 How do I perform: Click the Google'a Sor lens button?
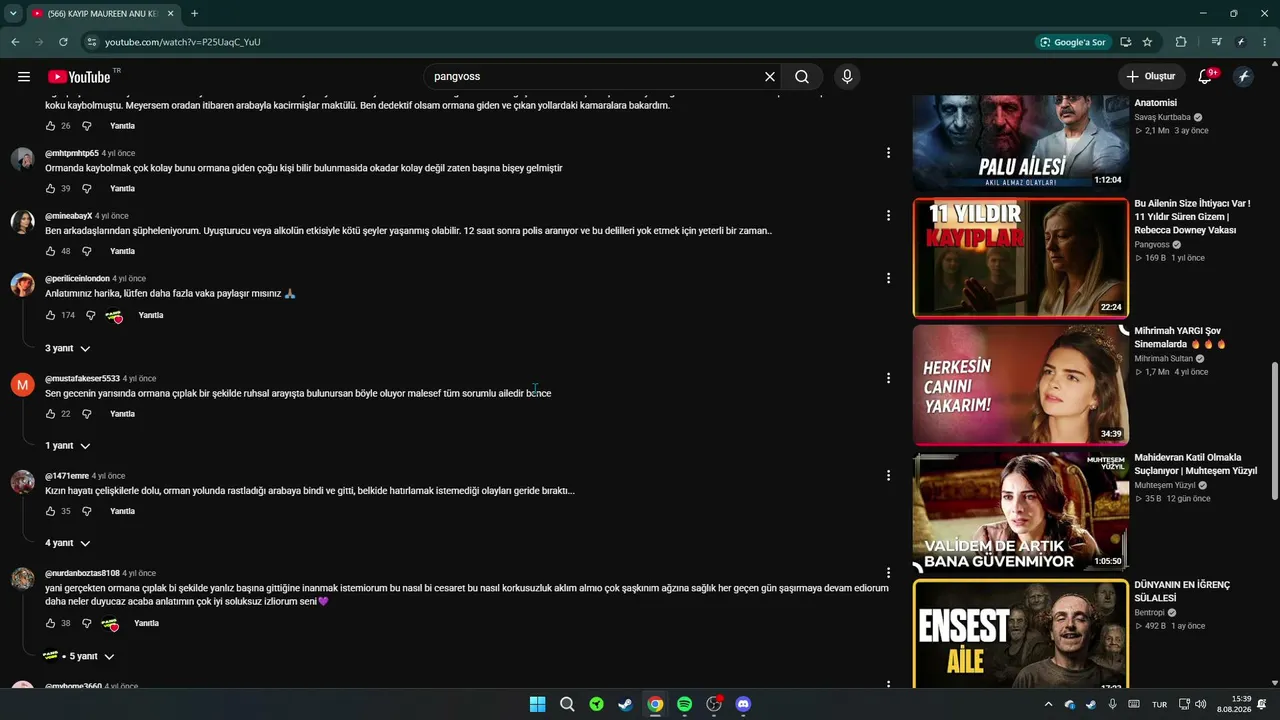tap(1073, 42)
